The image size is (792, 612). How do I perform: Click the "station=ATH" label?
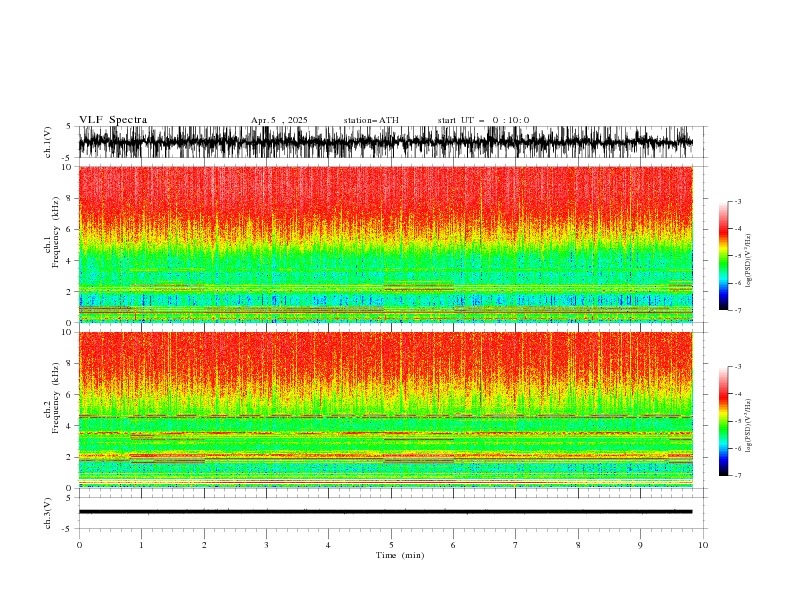coord(371,120)
